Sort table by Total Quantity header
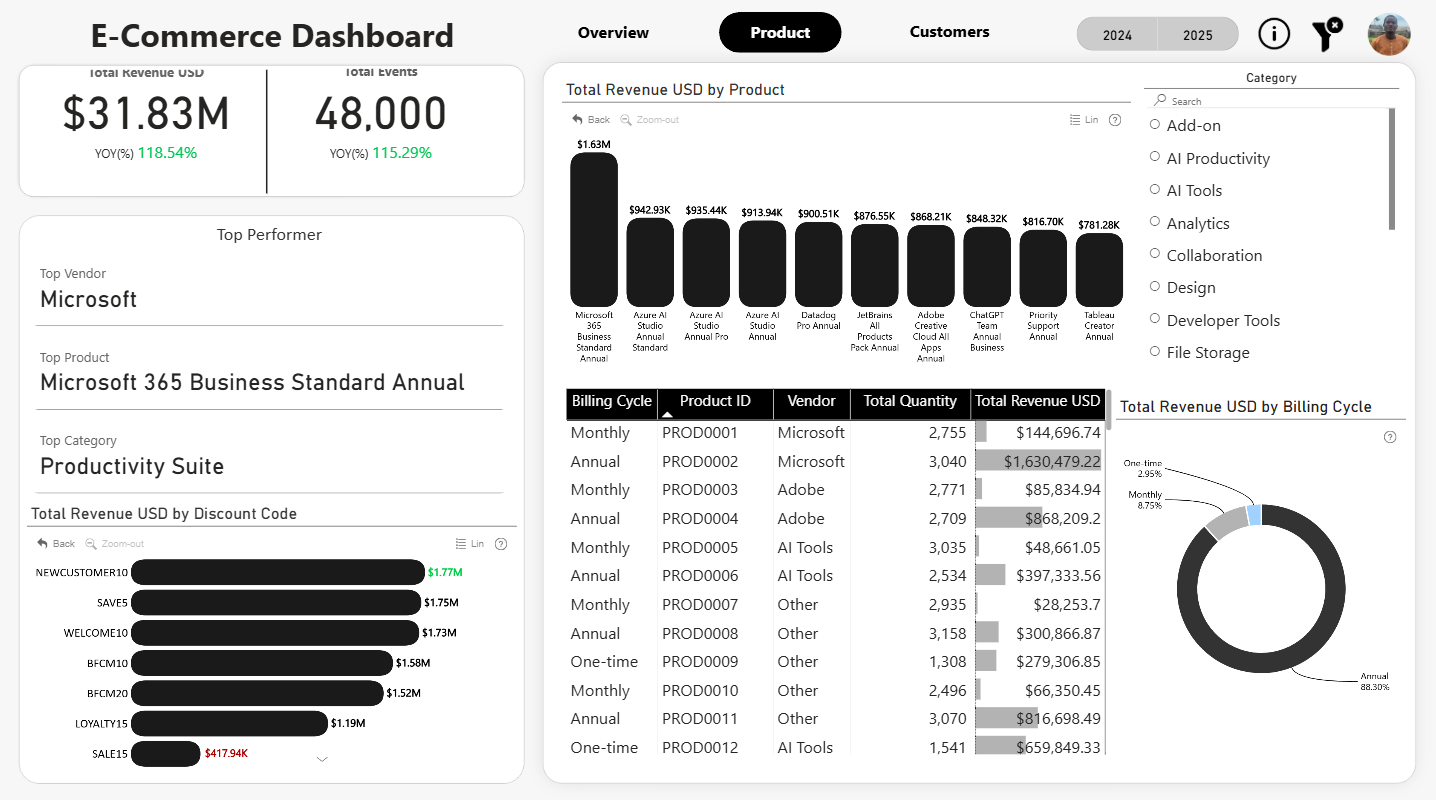The image size is (1436, 807). [910, 401]
